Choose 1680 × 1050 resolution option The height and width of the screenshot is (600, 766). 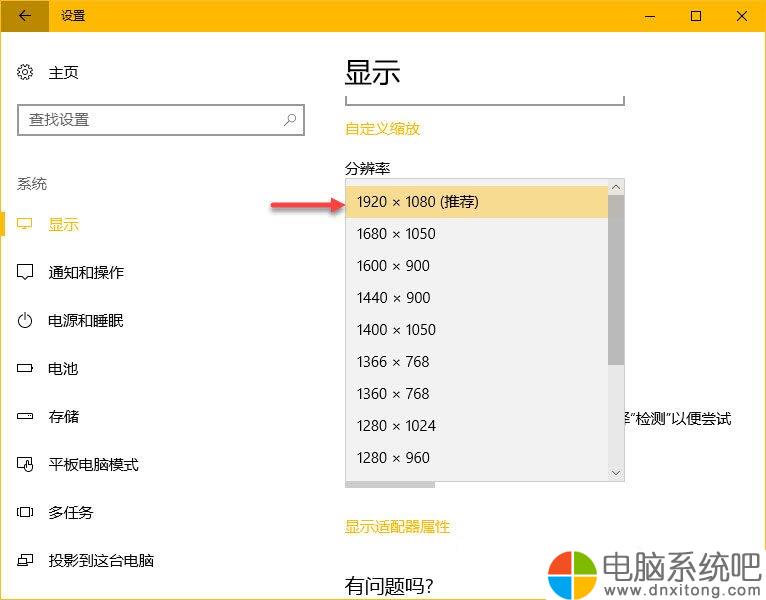(x=476, y=234)
